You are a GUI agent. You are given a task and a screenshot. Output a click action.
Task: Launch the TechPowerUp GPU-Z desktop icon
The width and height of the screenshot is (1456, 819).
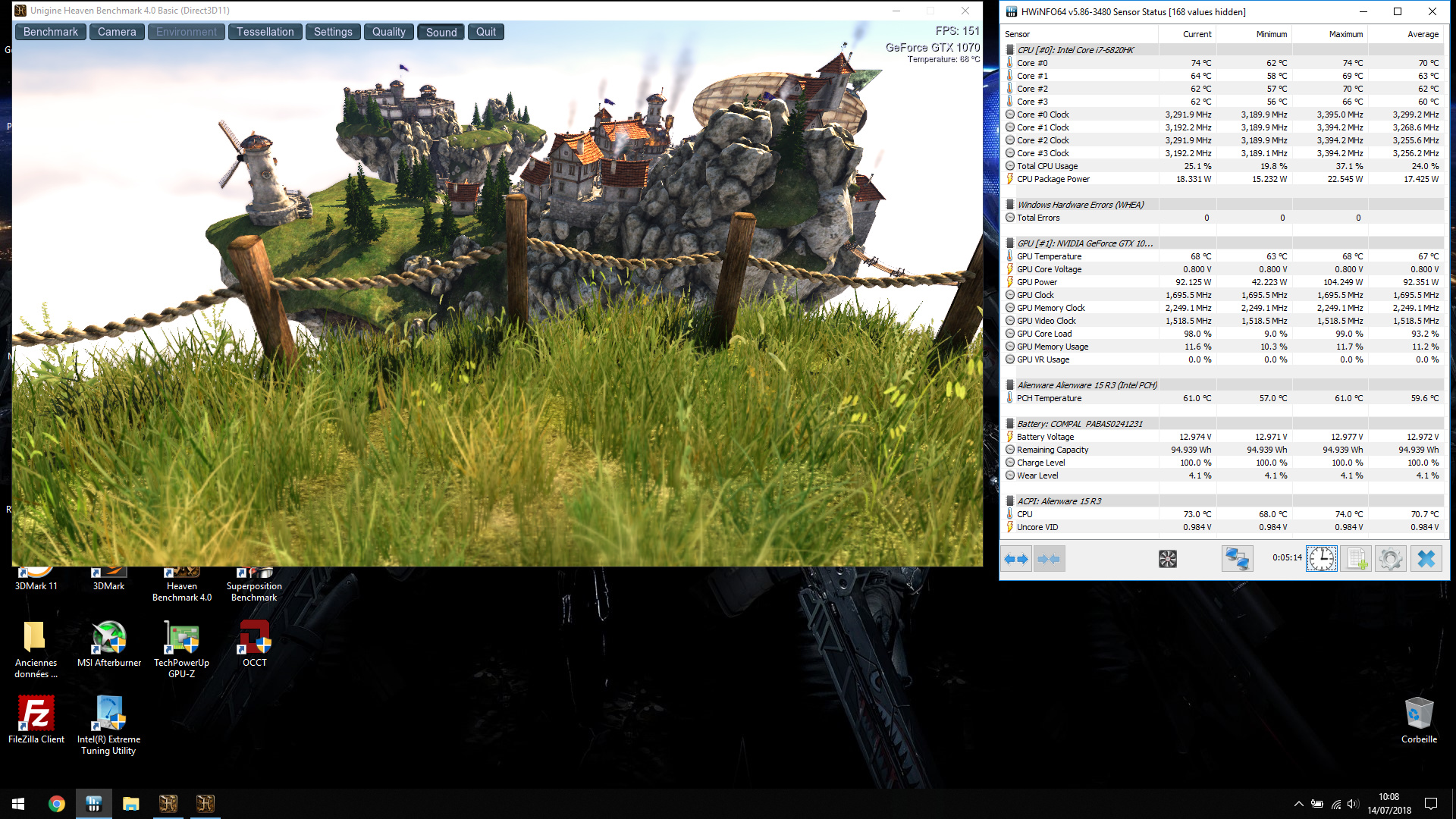point(182,649)
